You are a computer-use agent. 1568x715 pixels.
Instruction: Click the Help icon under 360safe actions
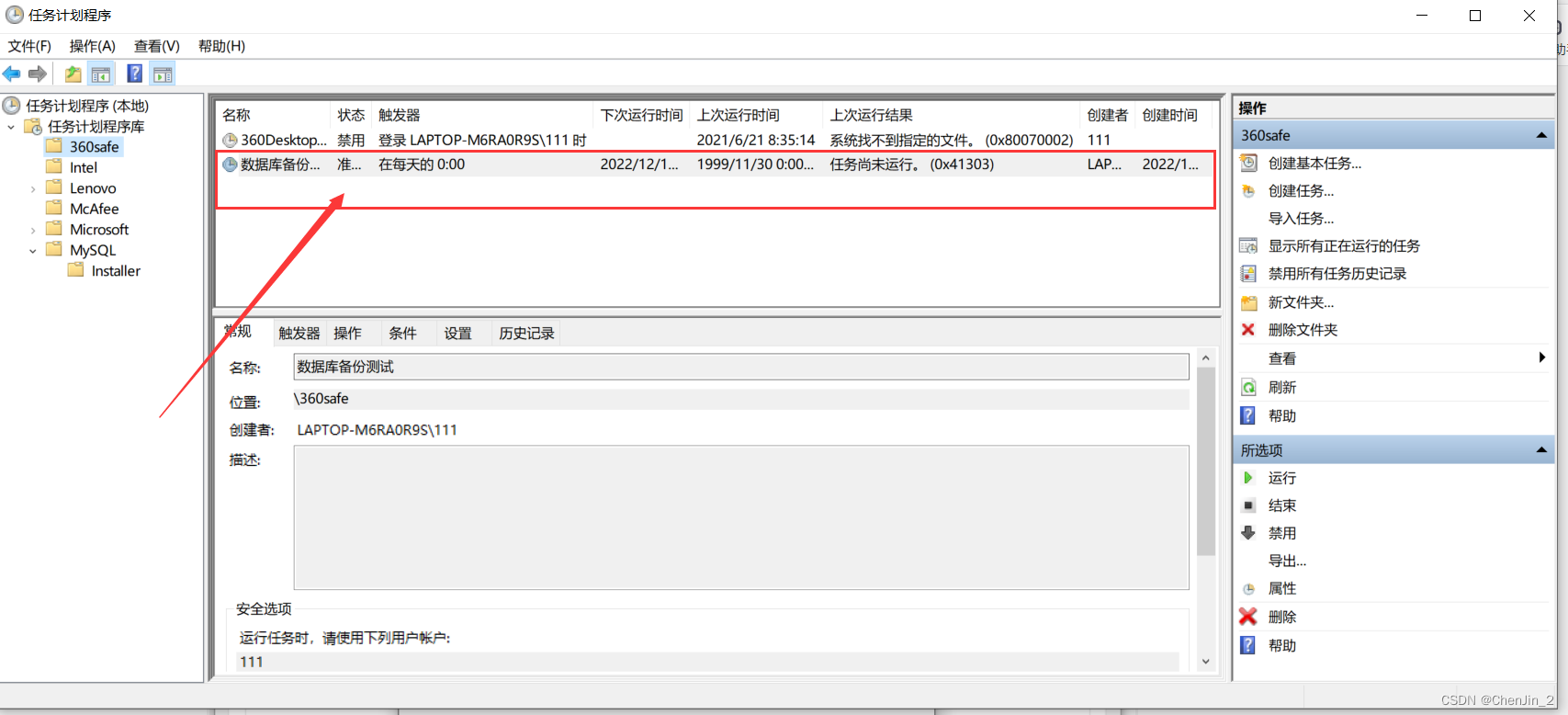[1248, 415]
